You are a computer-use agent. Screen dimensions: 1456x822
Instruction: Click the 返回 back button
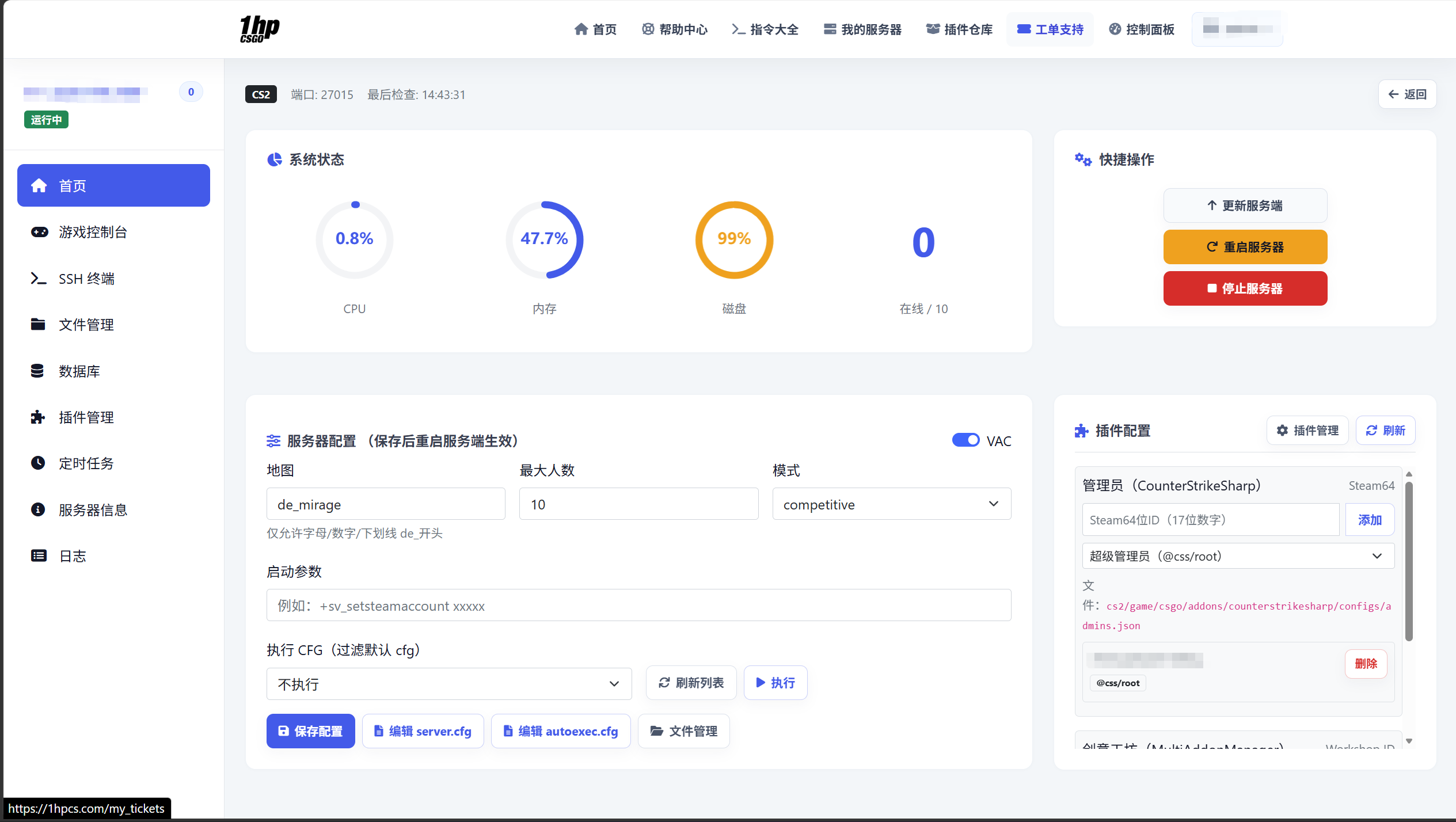coord(1407,94)
